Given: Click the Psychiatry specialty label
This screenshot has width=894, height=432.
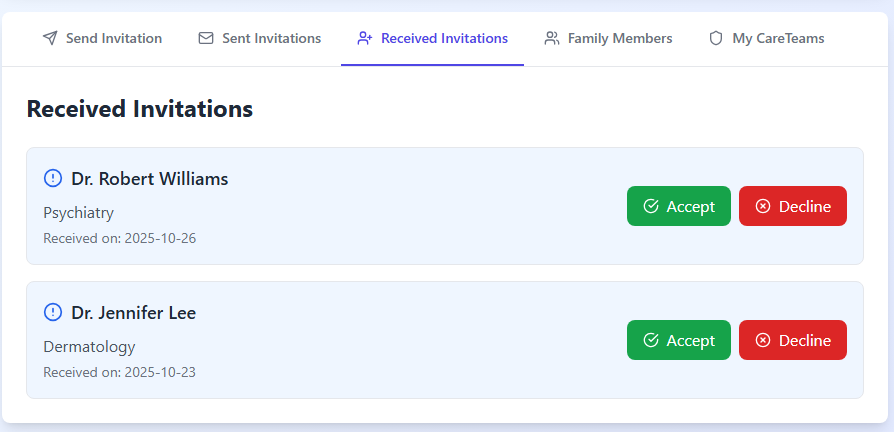Looking at the screenshot, I should pos(79,213).
